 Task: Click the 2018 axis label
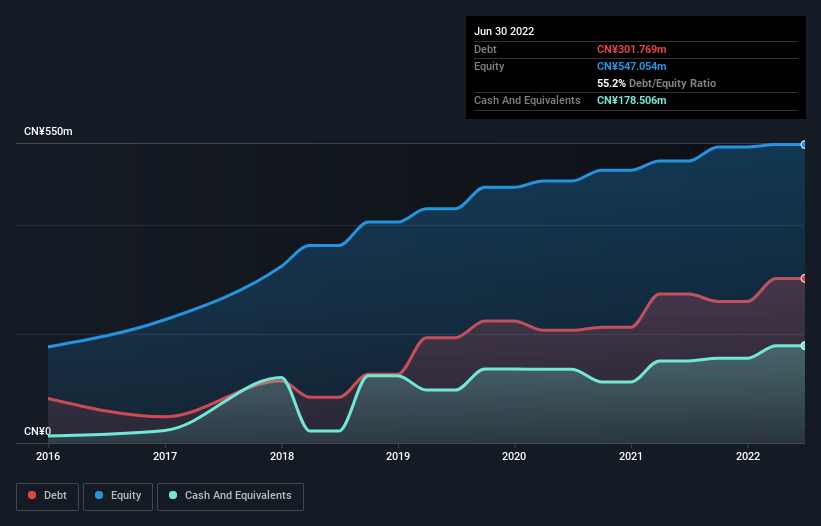point(282,456)
